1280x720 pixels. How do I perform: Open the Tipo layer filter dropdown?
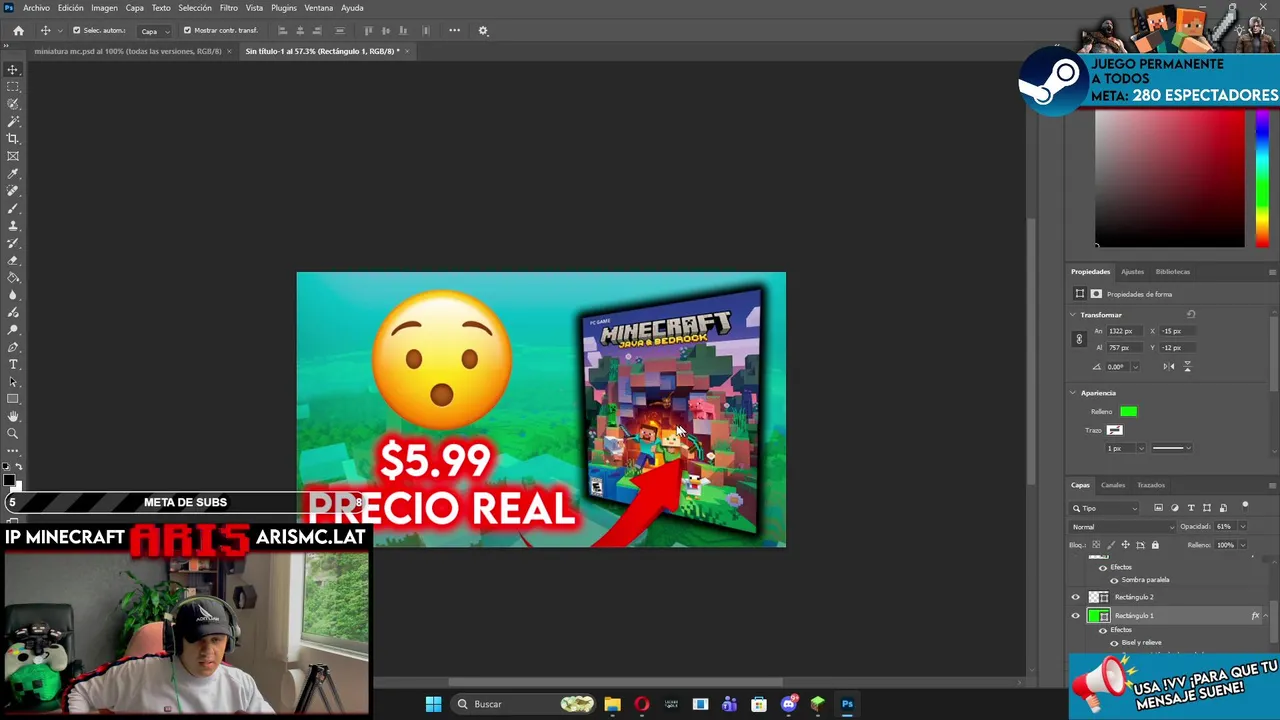[x=1105, y=508]
